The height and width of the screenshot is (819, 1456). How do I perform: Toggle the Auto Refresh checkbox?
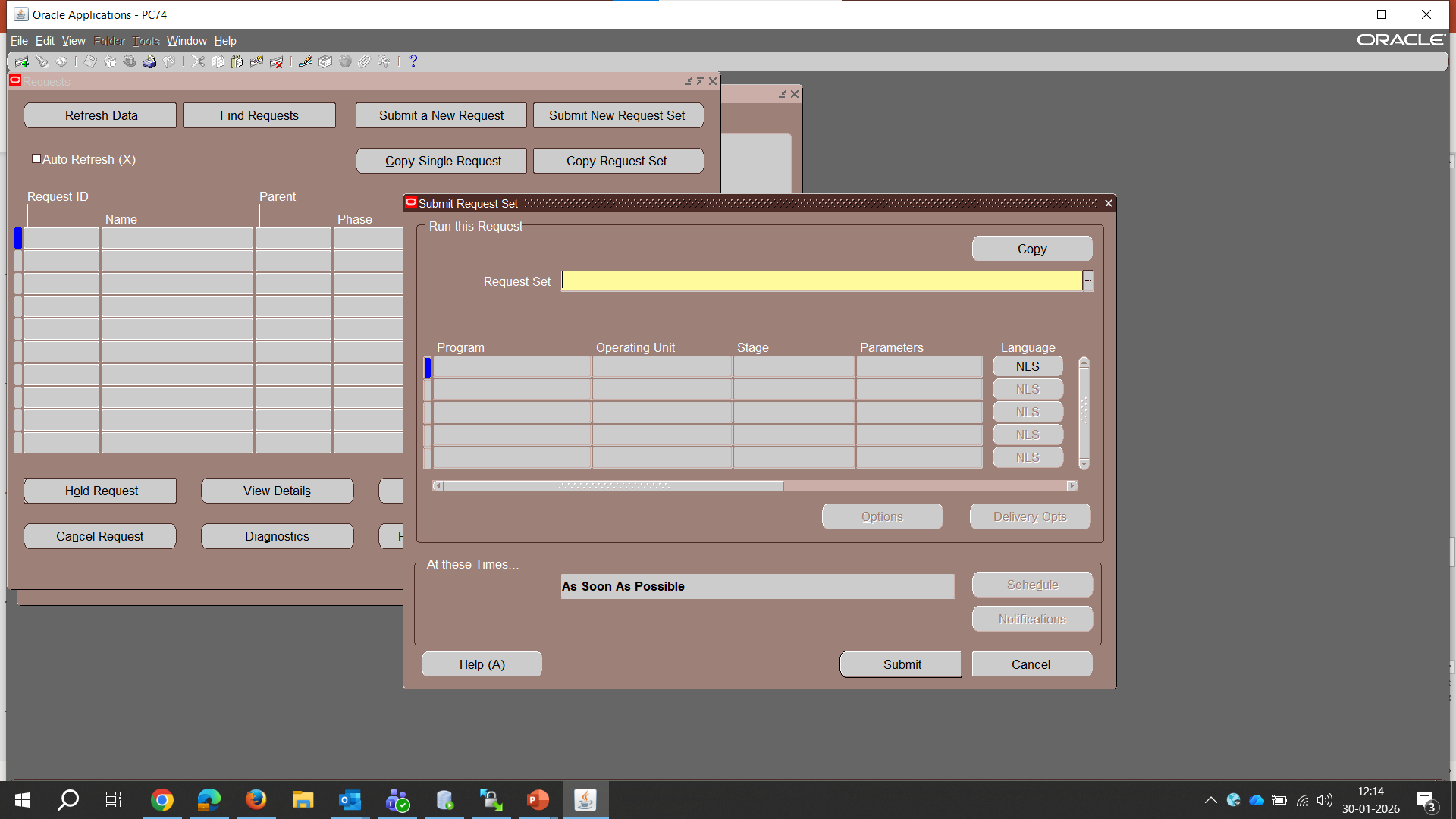36,158
